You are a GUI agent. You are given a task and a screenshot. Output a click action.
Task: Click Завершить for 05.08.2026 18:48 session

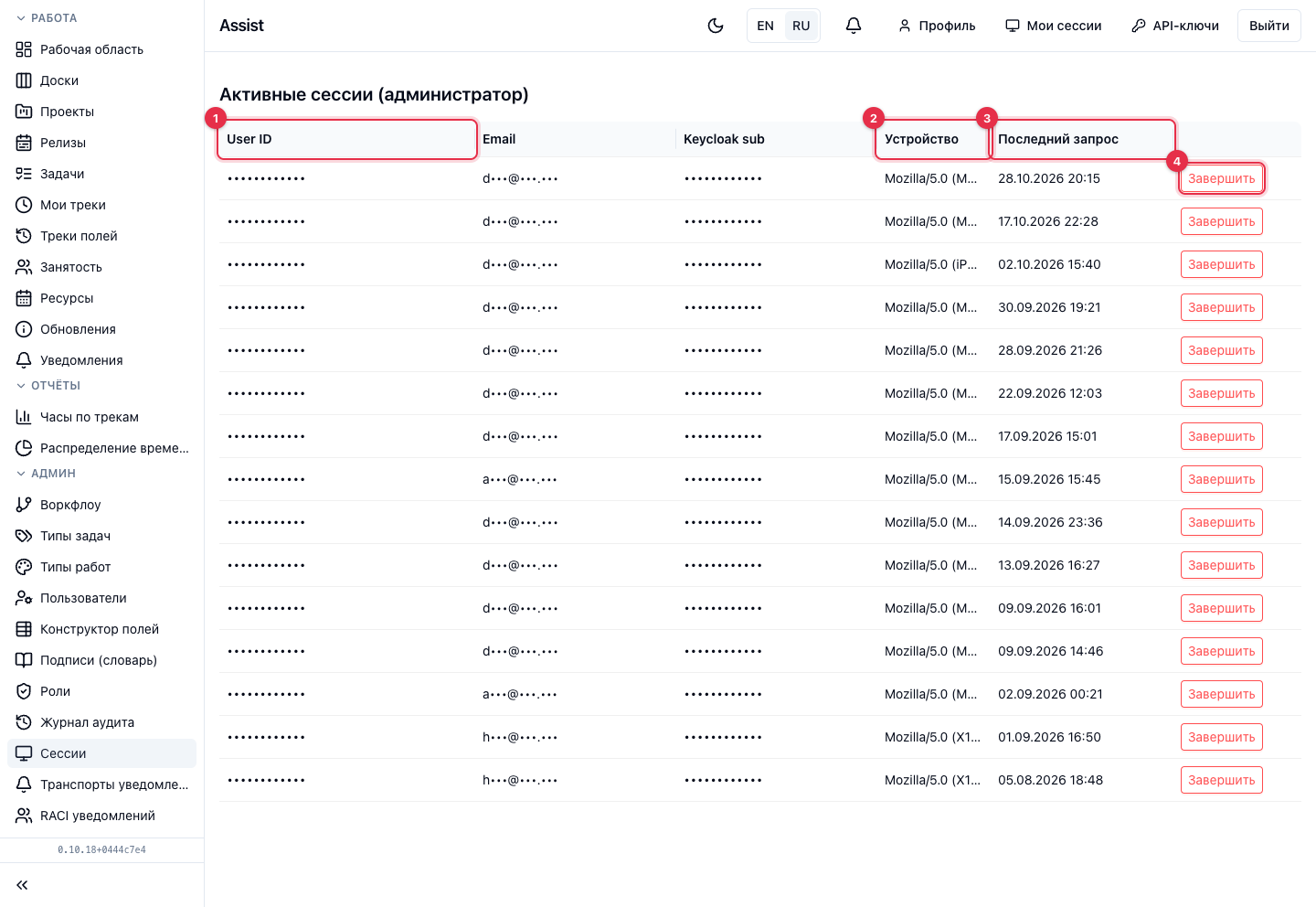tap(1222, 780)
